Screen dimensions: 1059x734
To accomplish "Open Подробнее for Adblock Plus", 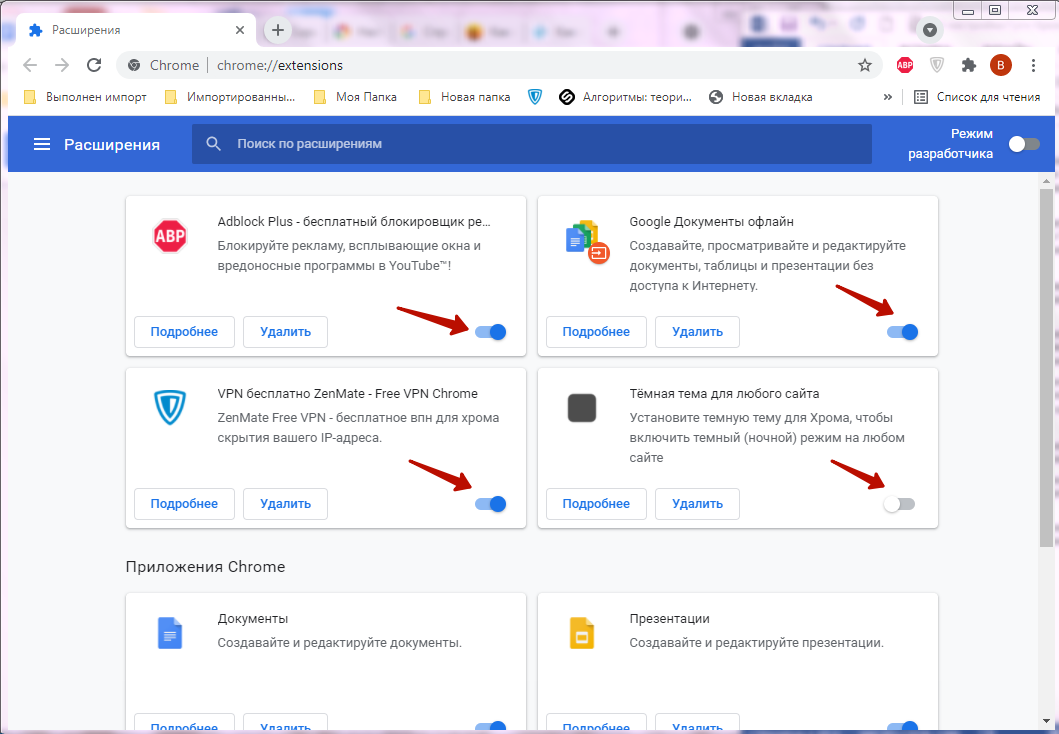I will [184, 332].
